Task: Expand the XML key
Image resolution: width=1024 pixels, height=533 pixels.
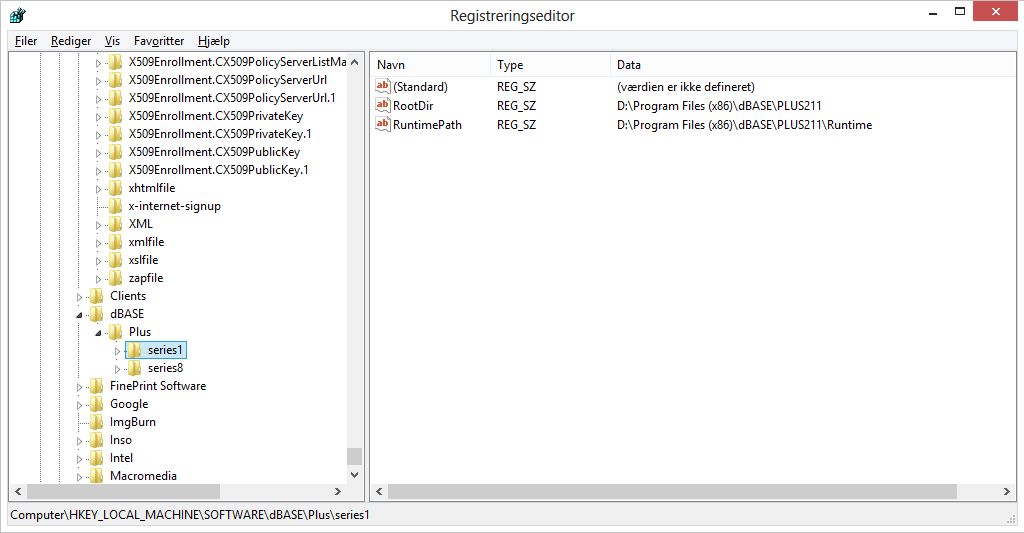Action: 99,225
